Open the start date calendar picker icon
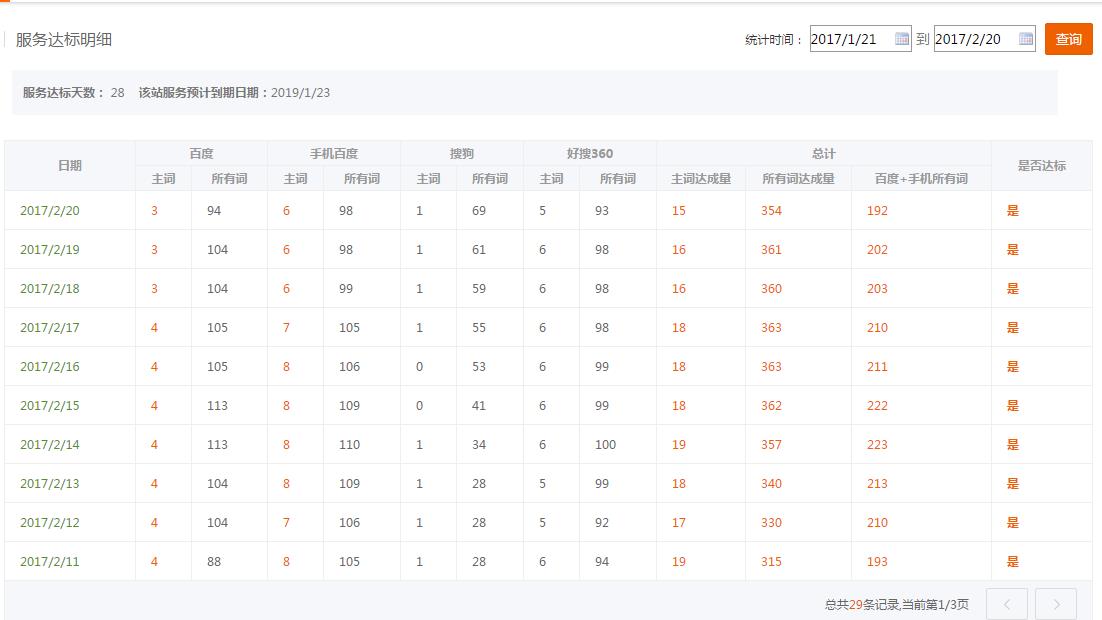 click(902, 39)
